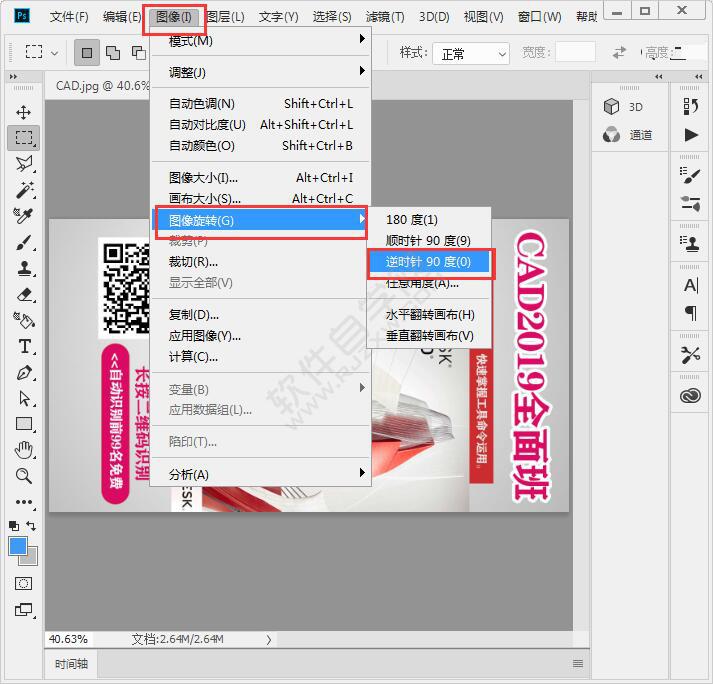Open the Tool Presets panel icon

click(x=690, y=355)
